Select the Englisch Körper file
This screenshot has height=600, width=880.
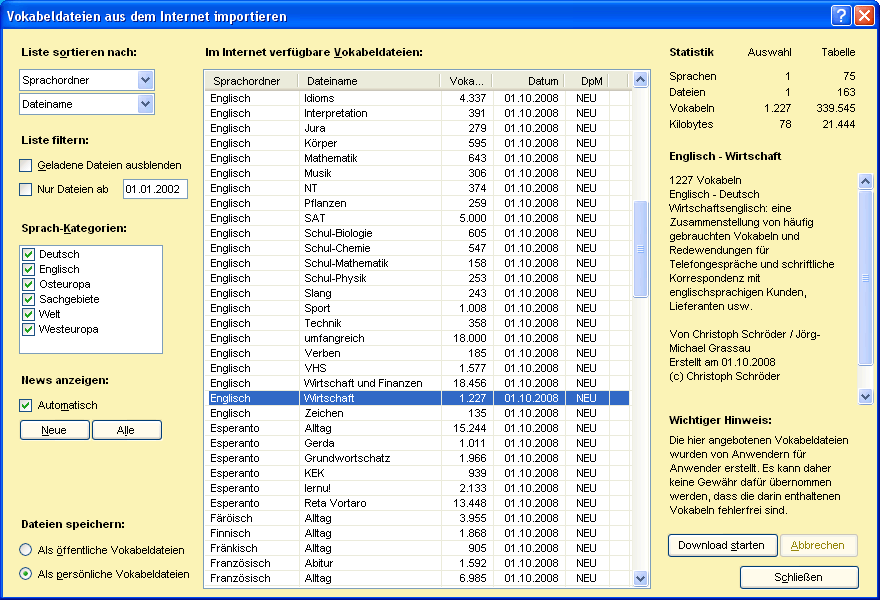point(419,143)
